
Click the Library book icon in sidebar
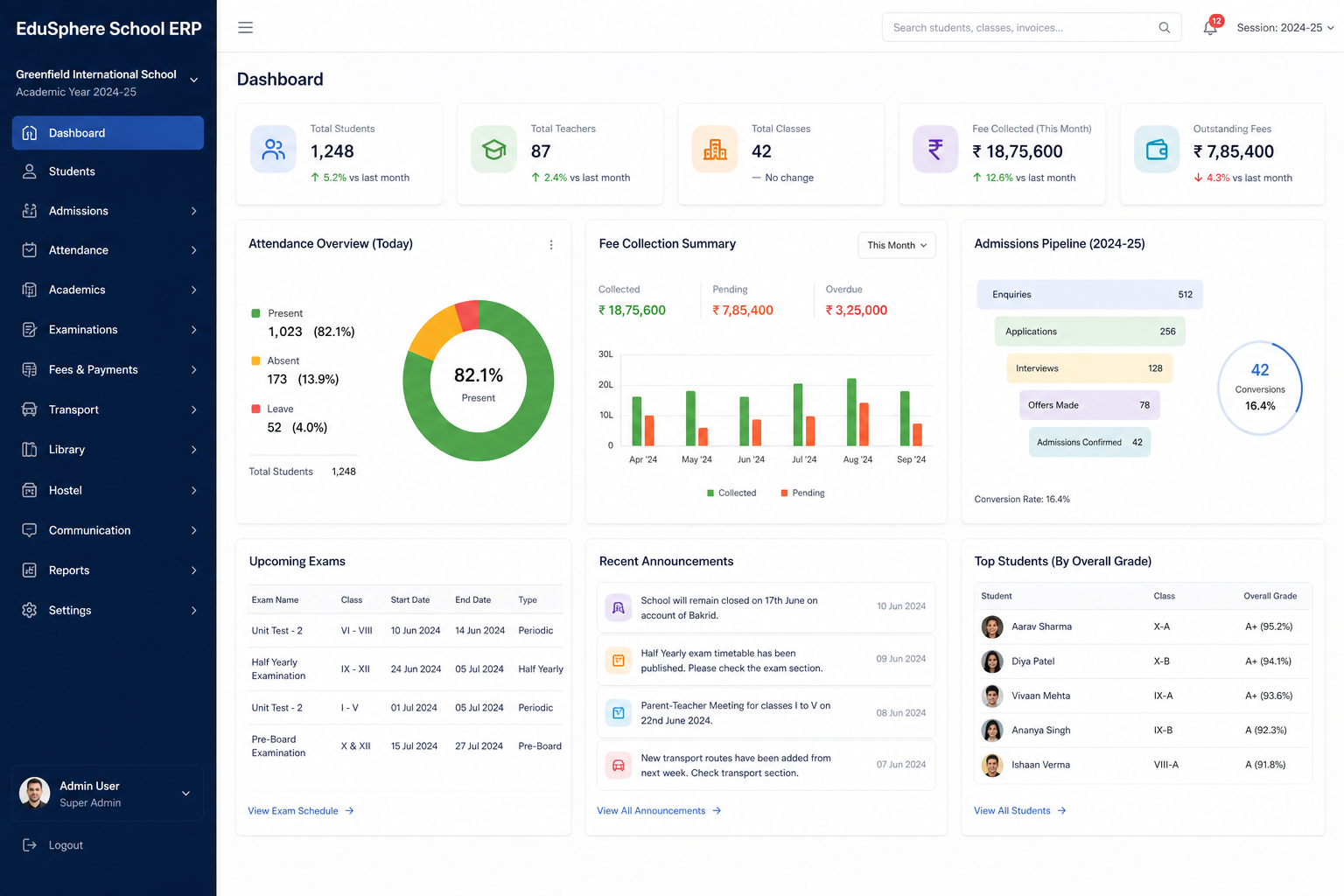click(30, 450)
